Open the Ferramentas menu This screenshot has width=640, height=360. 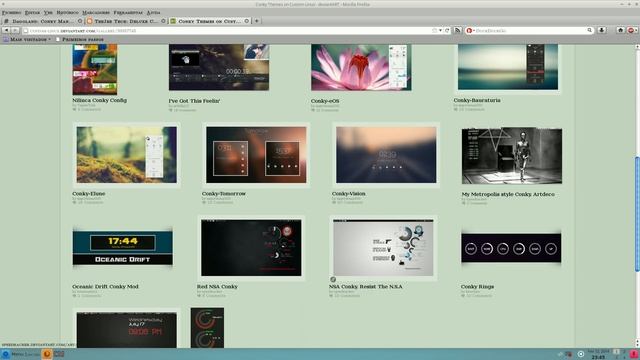point(128,13)
